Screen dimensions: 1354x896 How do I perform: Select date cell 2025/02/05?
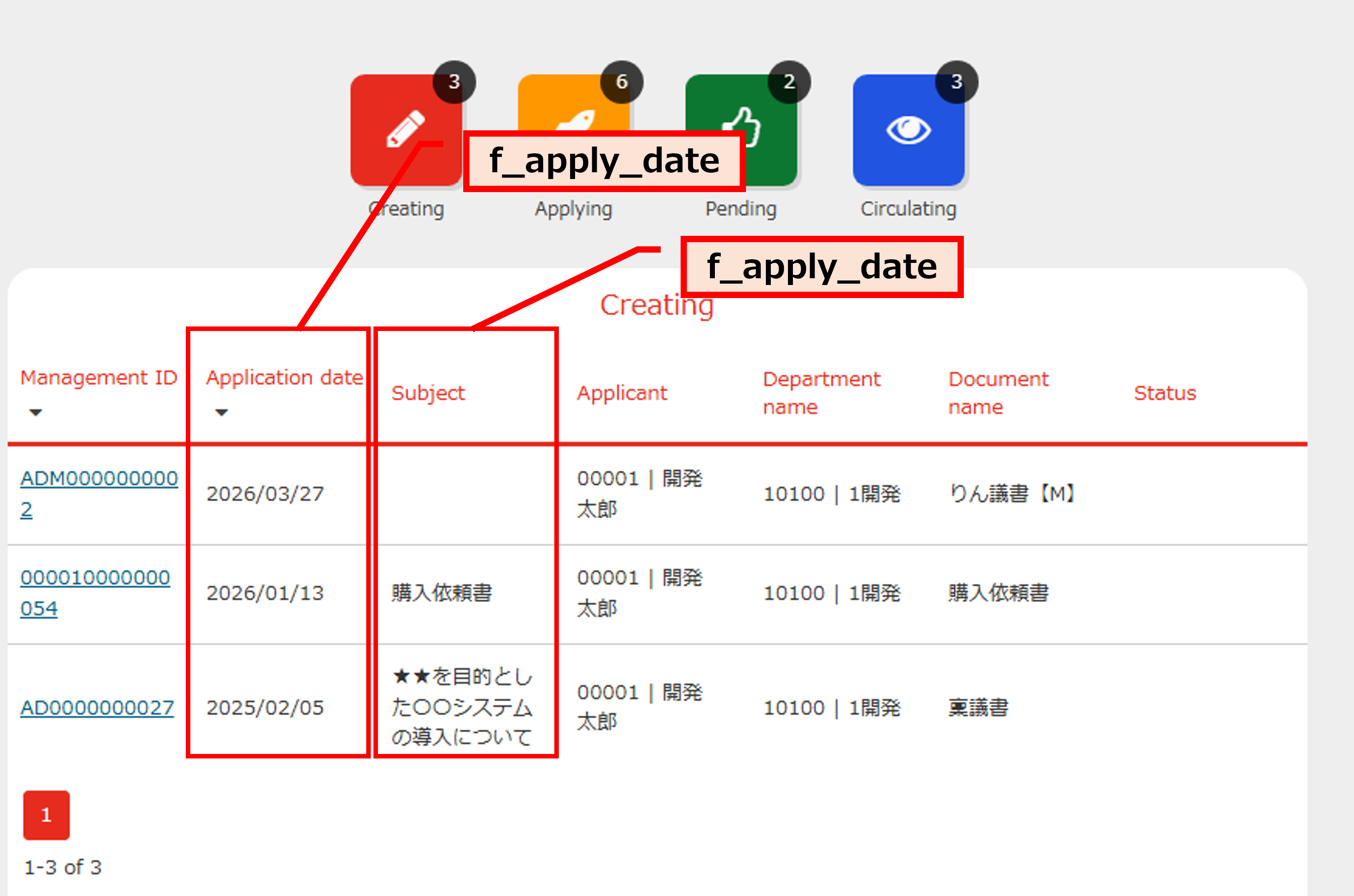pyautogui.click(x=265, y=708)
